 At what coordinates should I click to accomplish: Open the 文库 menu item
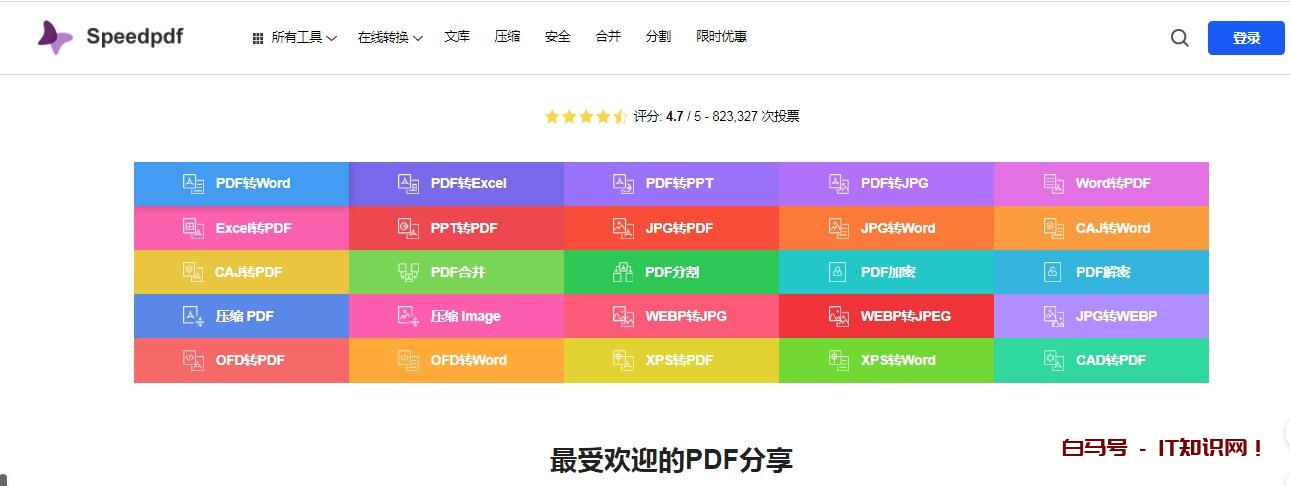click(457, 37)
